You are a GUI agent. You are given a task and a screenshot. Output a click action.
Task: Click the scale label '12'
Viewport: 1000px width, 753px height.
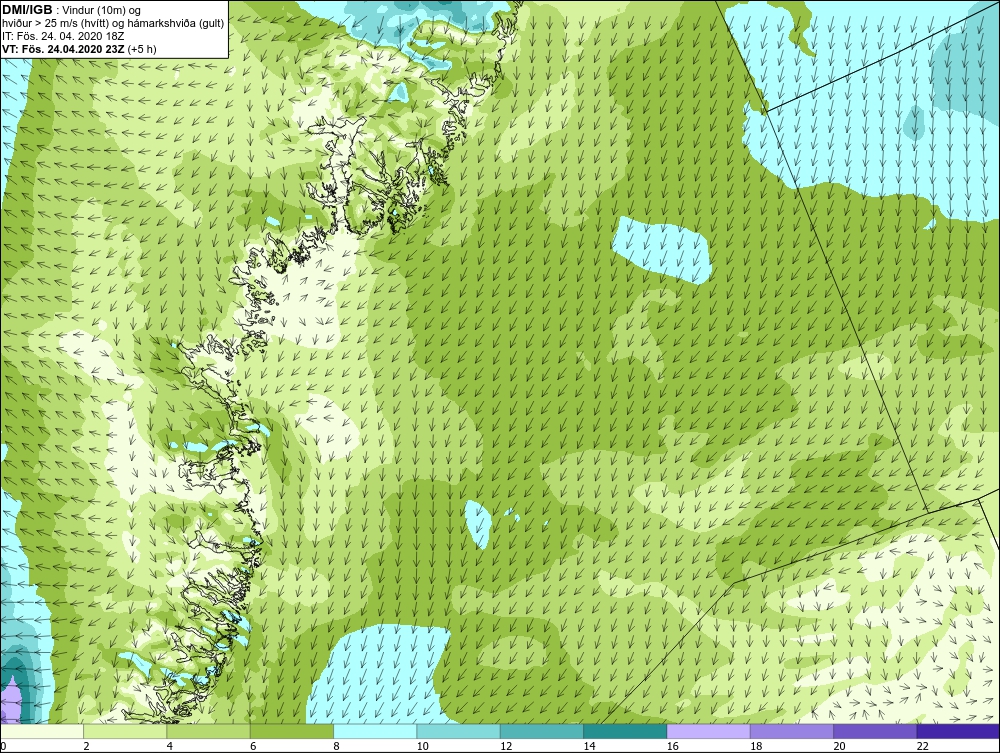pos(506,747)
